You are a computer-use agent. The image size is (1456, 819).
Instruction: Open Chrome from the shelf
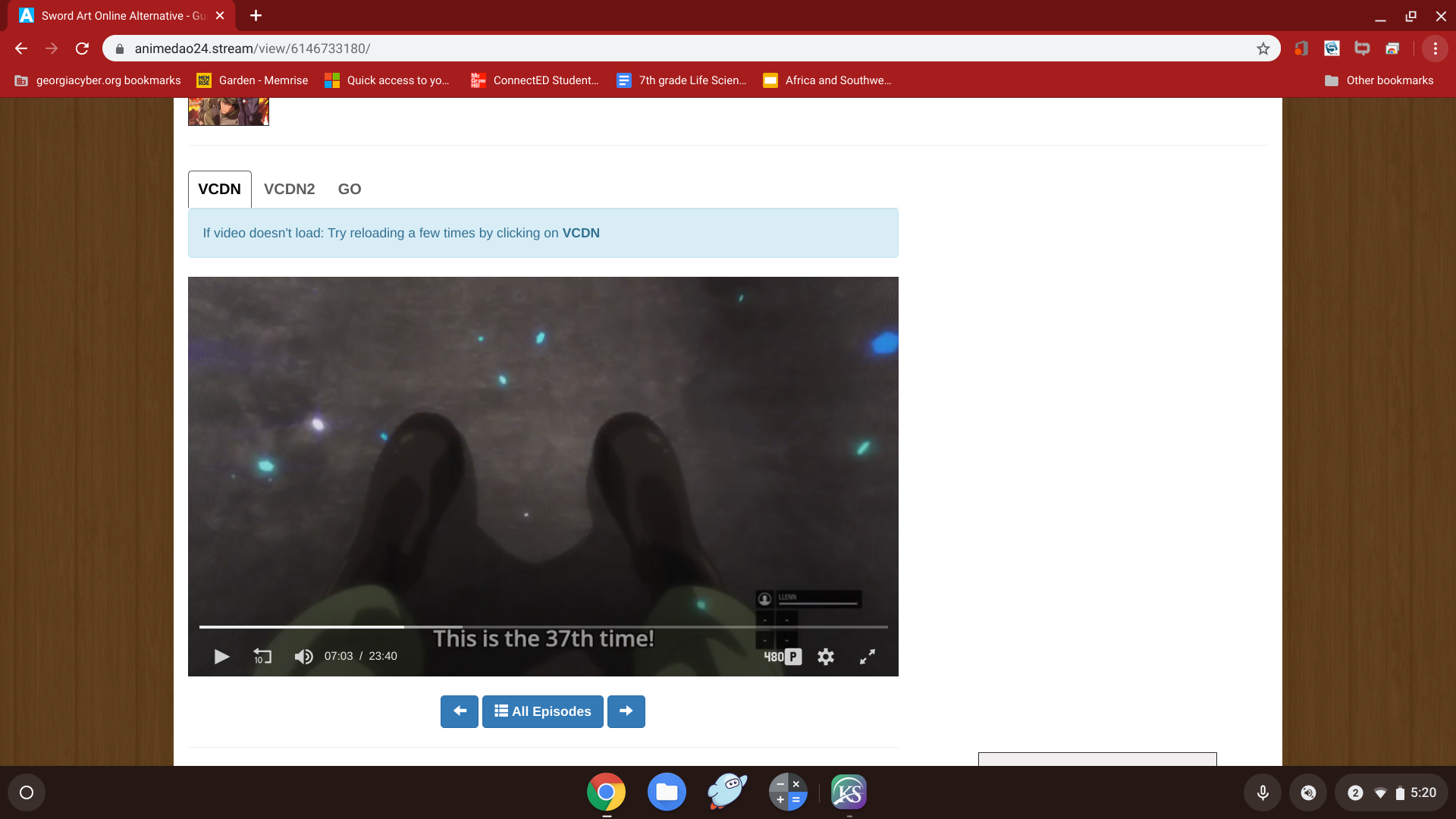[606, 792]
